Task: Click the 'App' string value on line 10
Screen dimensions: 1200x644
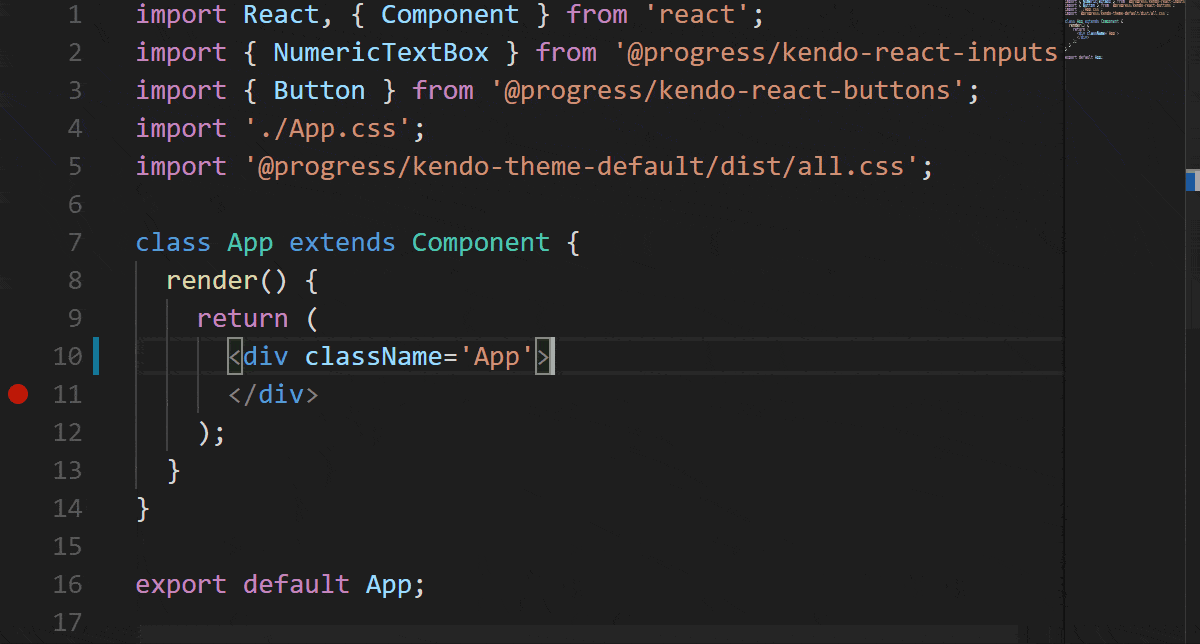Action: click(497, 357)
